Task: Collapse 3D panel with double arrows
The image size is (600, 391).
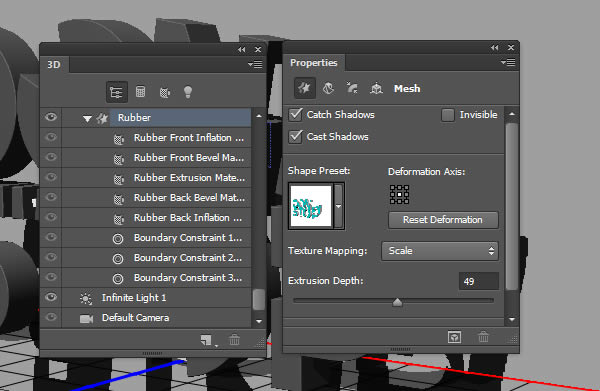Action: click(x=241, y=49)
